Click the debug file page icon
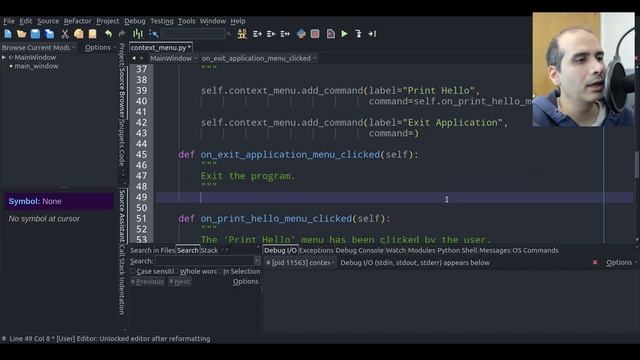This screenshot has height=360, width=640. coord(331,34)
